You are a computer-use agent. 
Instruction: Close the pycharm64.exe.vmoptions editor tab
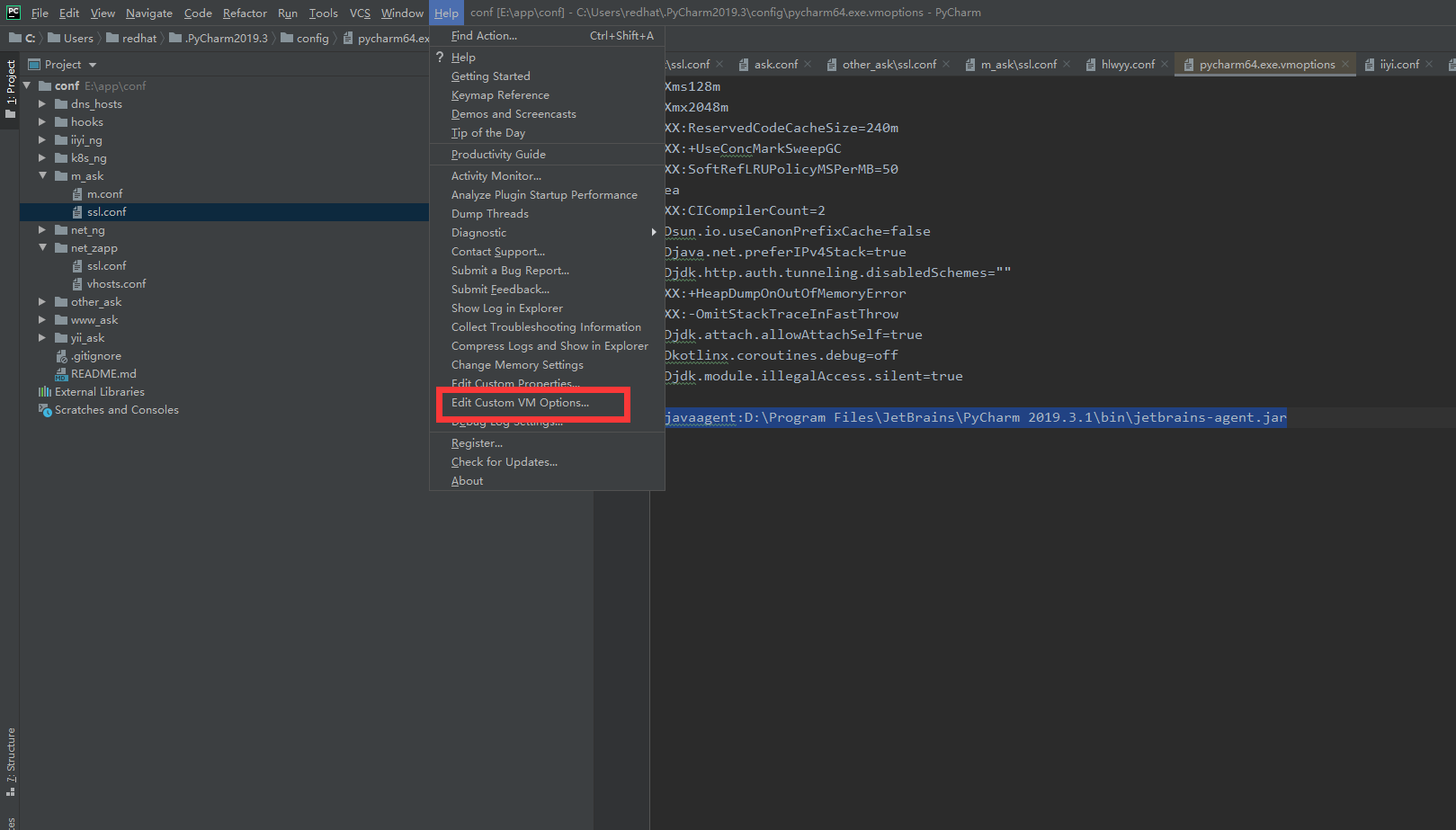pyautogui.click(x=1345, y=64)
